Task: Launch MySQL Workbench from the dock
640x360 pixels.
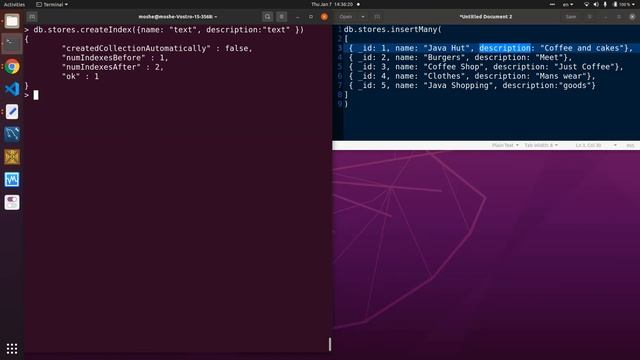Action: tap(12, 134)
